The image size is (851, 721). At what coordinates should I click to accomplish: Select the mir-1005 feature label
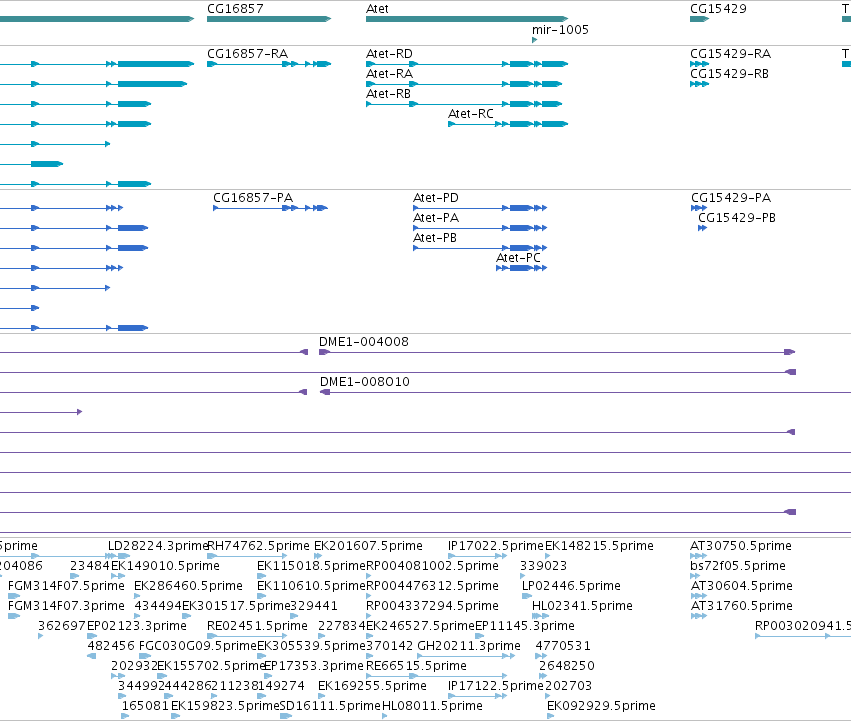[x=560, y=30]
